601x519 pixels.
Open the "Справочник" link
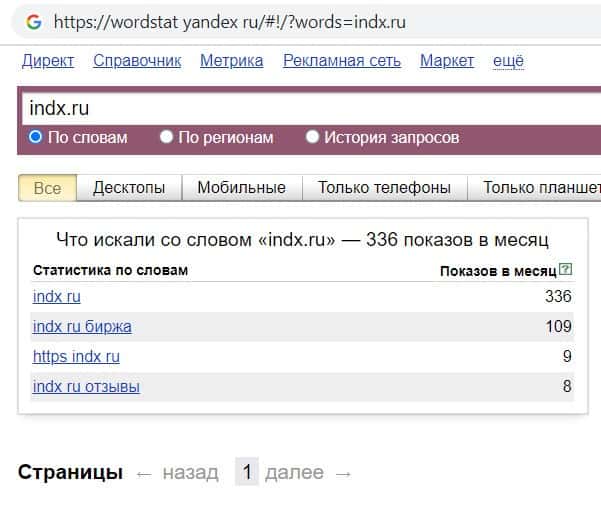click(x=137, y=61)
